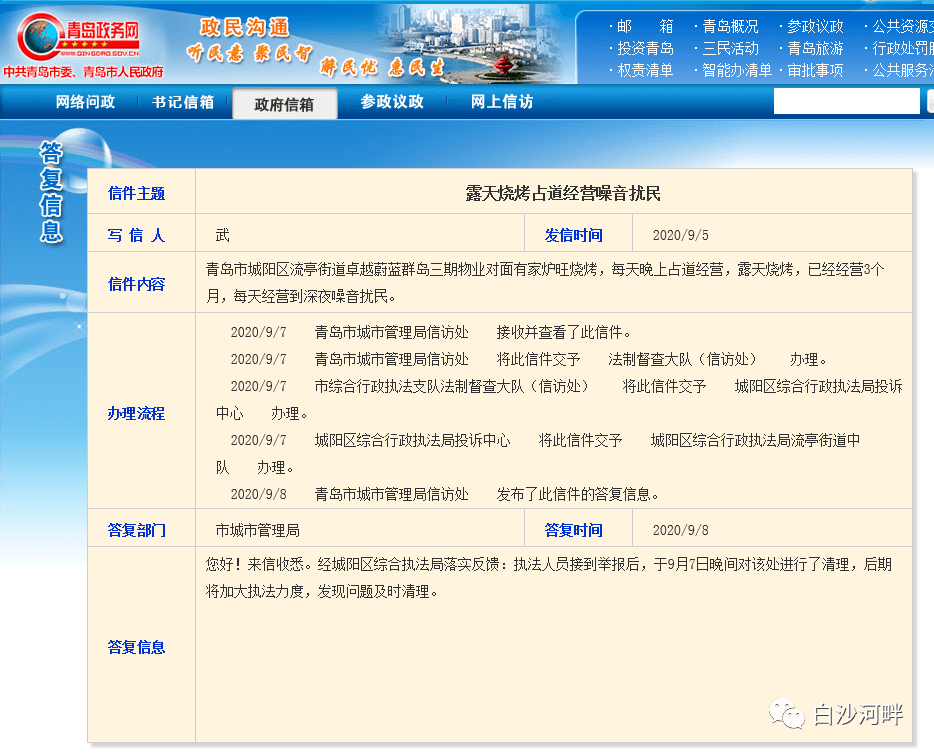Viewport: 934px width, 756px height.
Task: Click the sender name 武
Action: tap(222, 235)
